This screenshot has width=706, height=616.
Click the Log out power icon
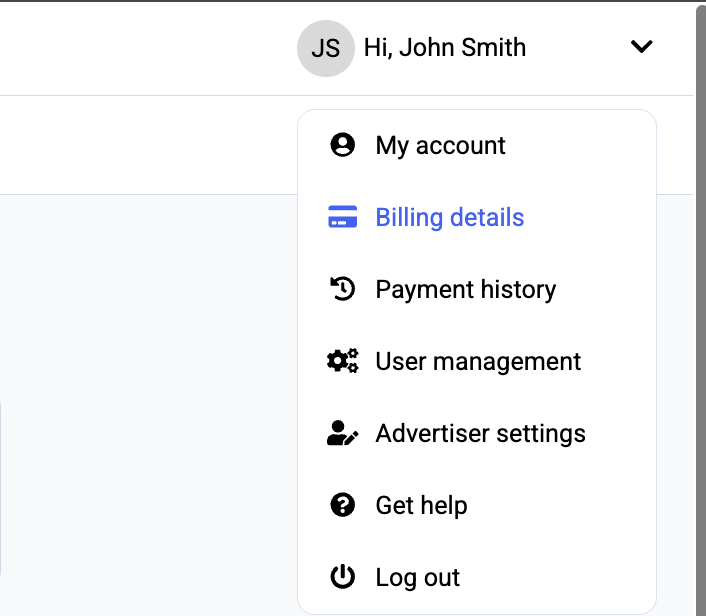(x=343, y=577)
